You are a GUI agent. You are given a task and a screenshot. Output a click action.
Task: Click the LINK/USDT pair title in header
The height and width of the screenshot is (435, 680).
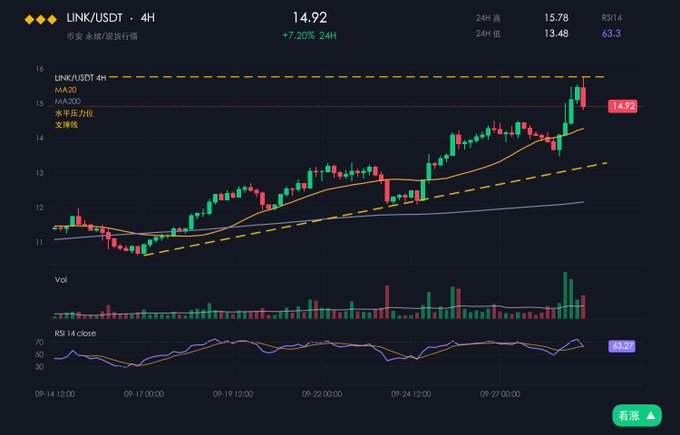(94, 18)
